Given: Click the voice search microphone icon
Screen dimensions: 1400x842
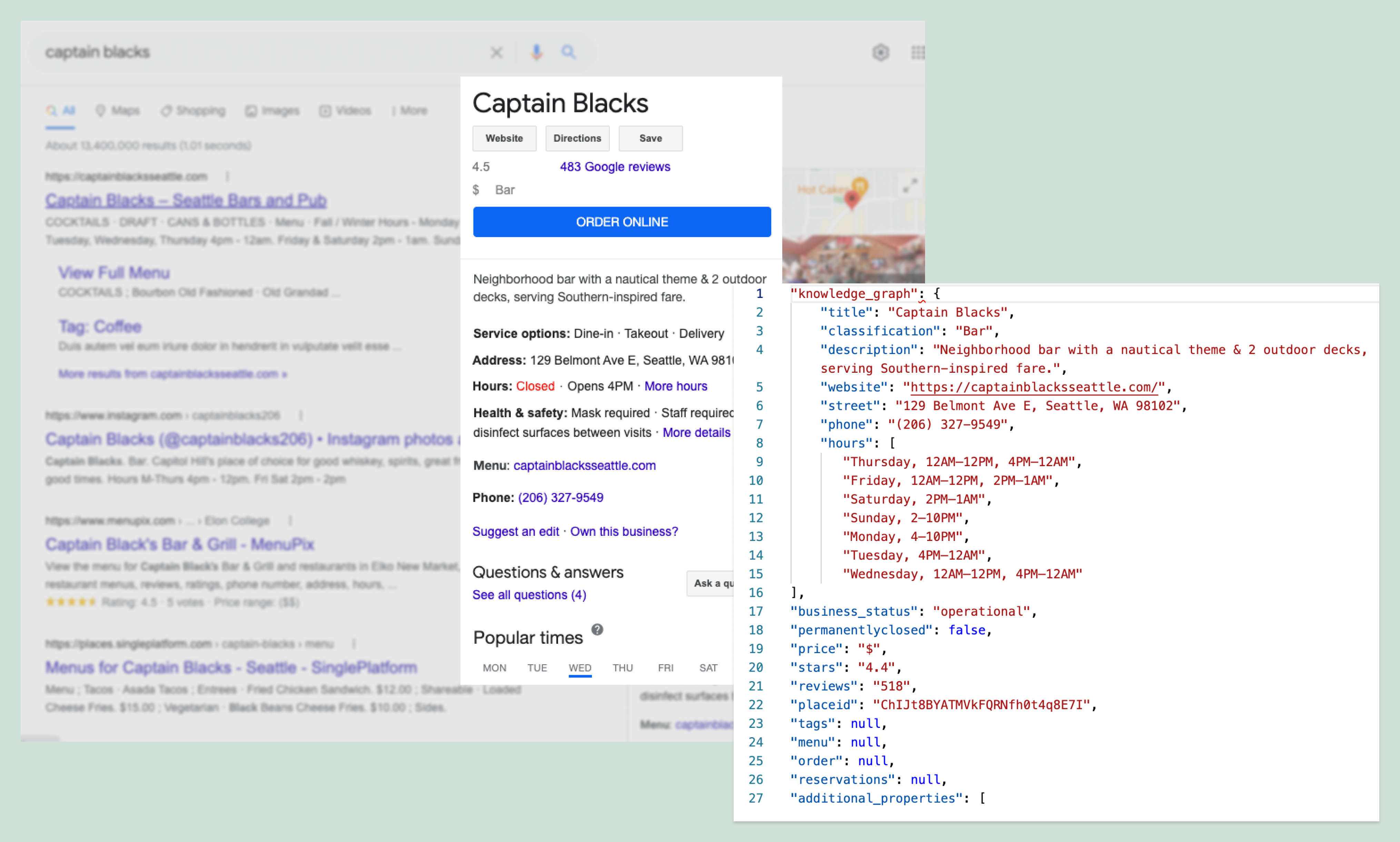Looking at the screenshot, I should [536, 52].
